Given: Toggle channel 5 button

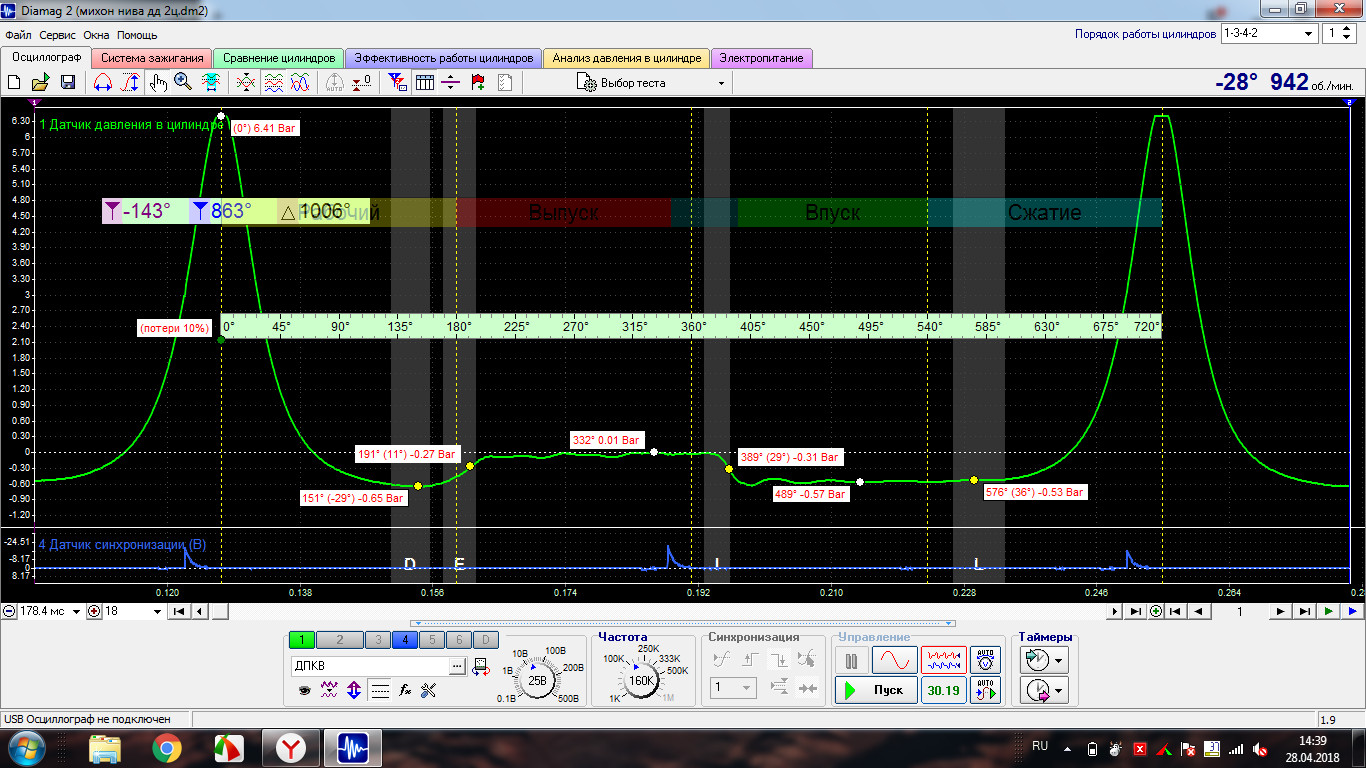Looking at the screenshot, I should (x=432, y=640).
